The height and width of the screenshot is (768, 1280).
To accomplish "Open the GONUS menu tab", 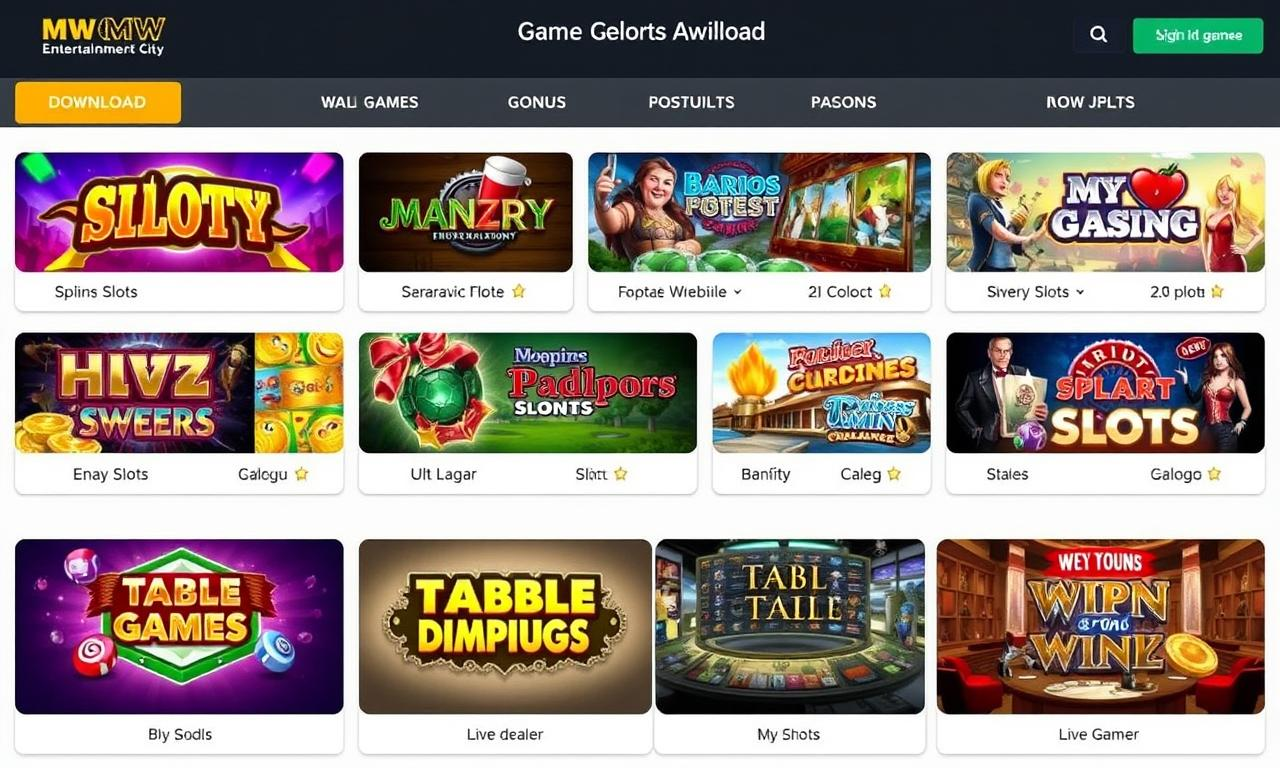I will pos(537,102).
